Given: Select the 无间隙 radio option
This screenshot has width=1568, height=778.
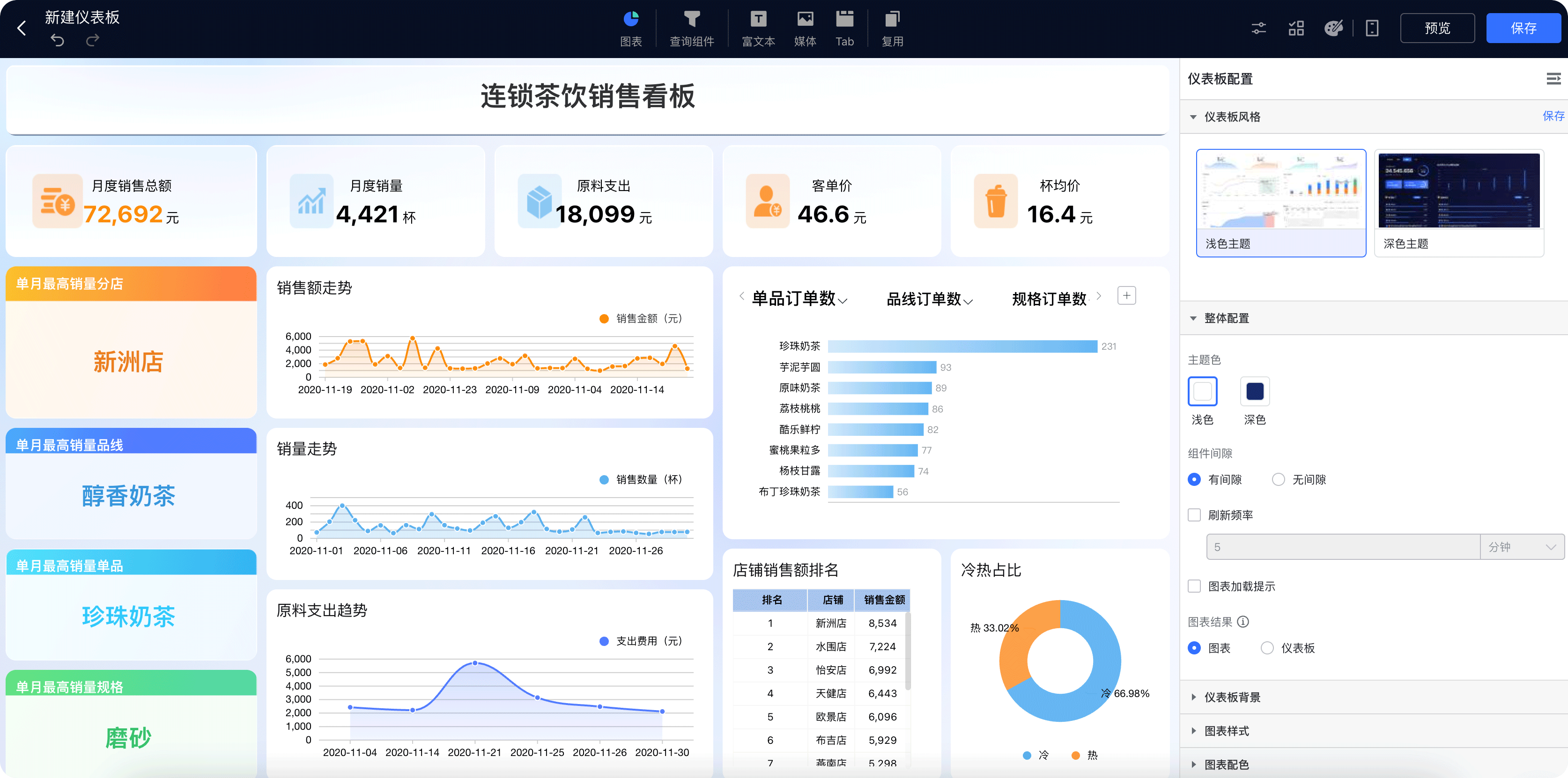Looking at the screenshot, I should tap(1278, 479).
